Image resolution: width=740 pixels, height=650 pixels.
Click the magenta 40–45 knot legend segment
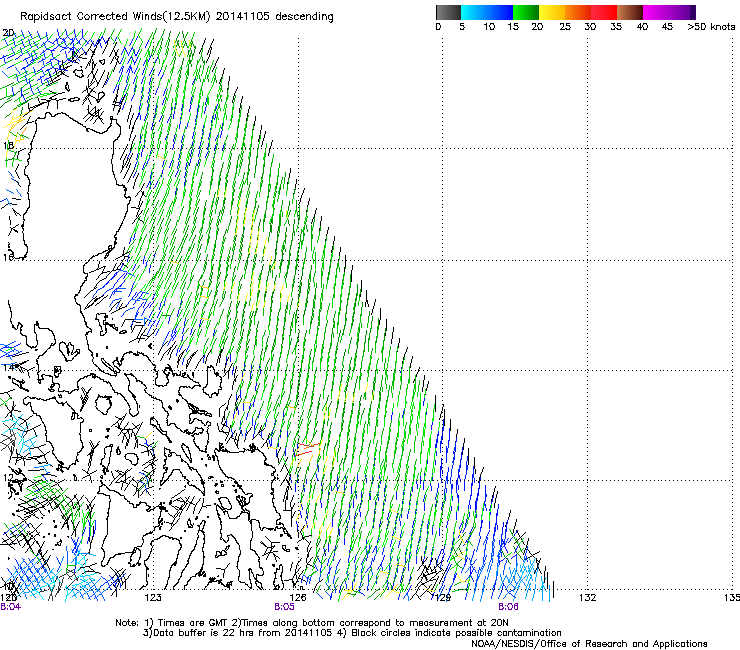(656, 12)
